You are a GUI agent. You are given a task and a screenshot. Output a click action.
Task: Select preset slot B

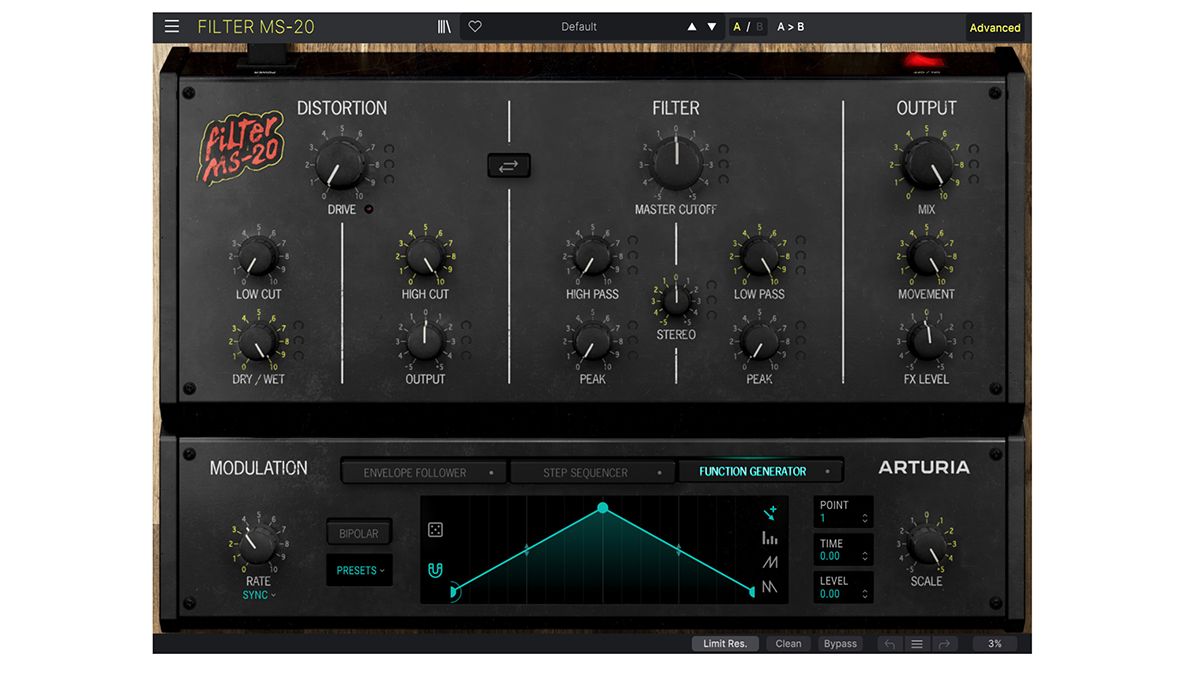pos(759,27)
